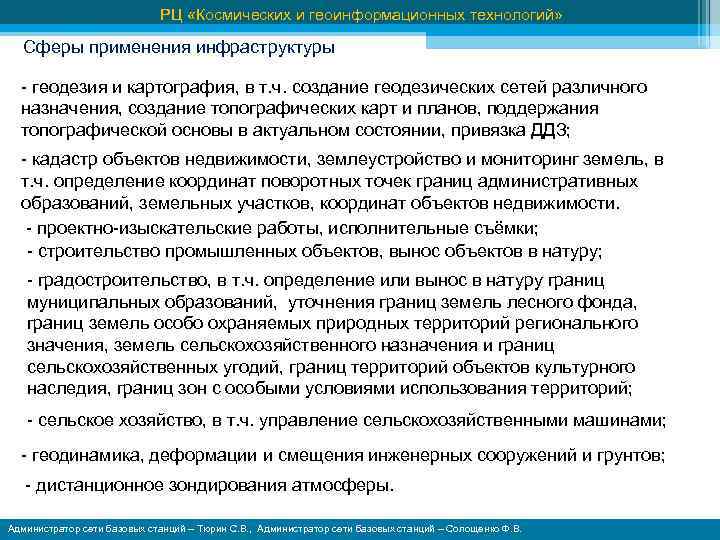Click the bullet starting 'геодезия и картография'

pos(334,109)
